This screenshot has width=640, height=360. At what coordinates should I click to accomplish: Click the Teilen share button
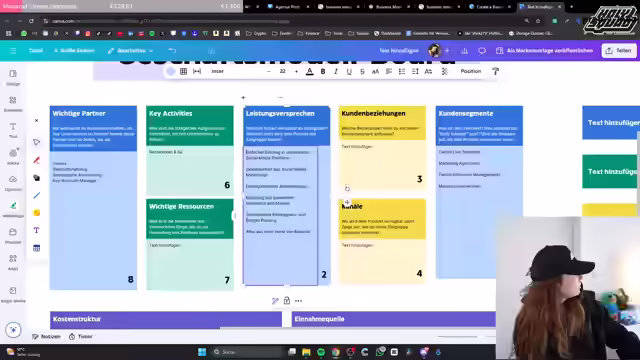(619, 51)
